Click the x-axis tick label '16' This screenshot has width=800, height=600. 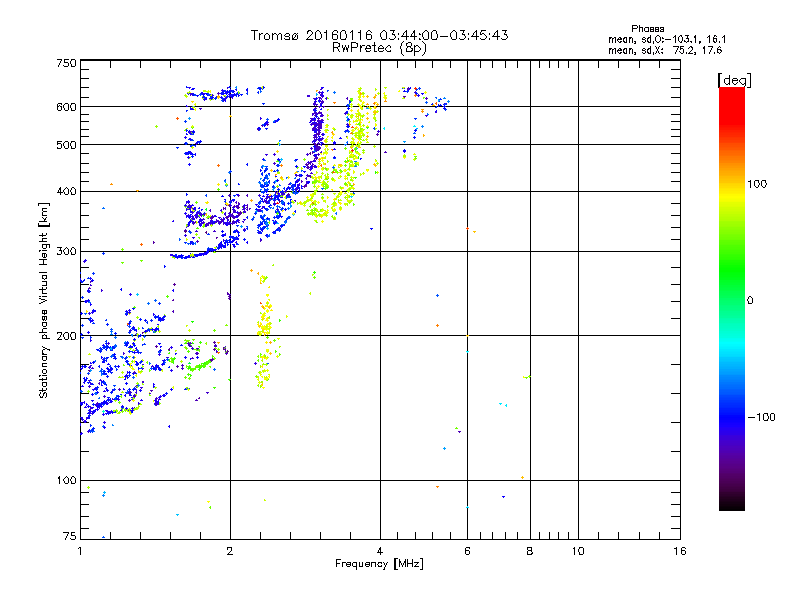coord(680,551)
